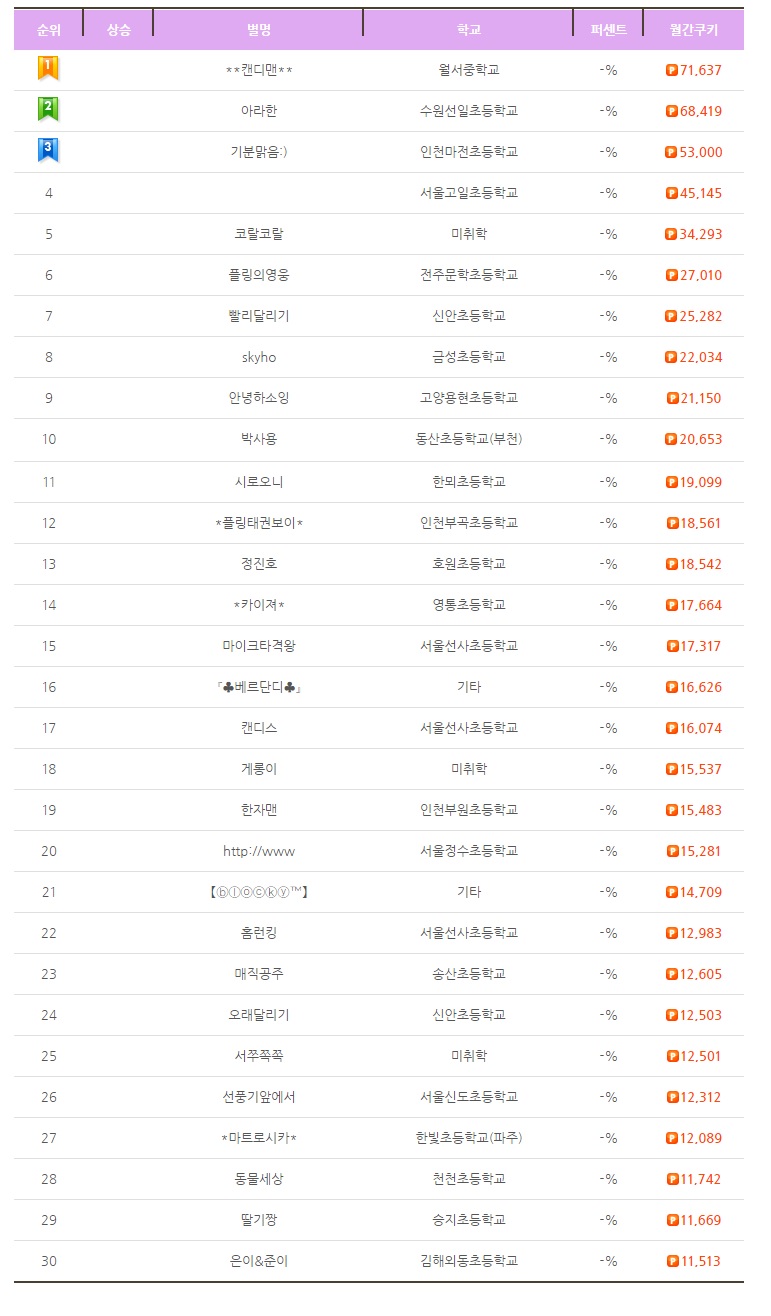771x1316 pixels.
Task: Open nickname **캔디맨** in rank one
Action: pos(259,70)
